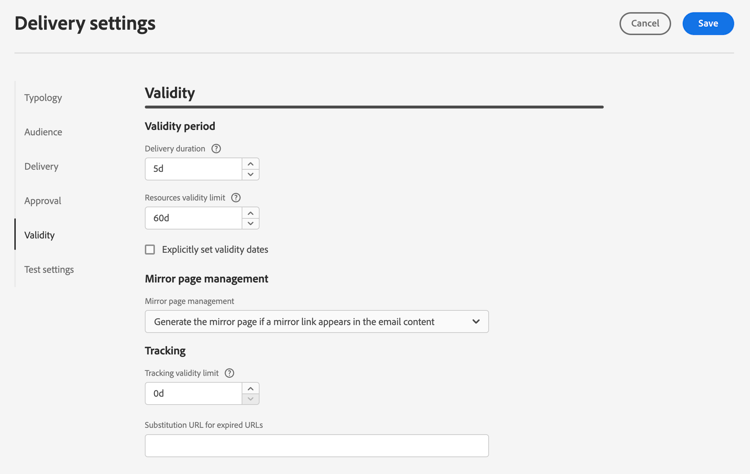Increase Delivery duration with up arrow
750x474 pixels.
251,163
